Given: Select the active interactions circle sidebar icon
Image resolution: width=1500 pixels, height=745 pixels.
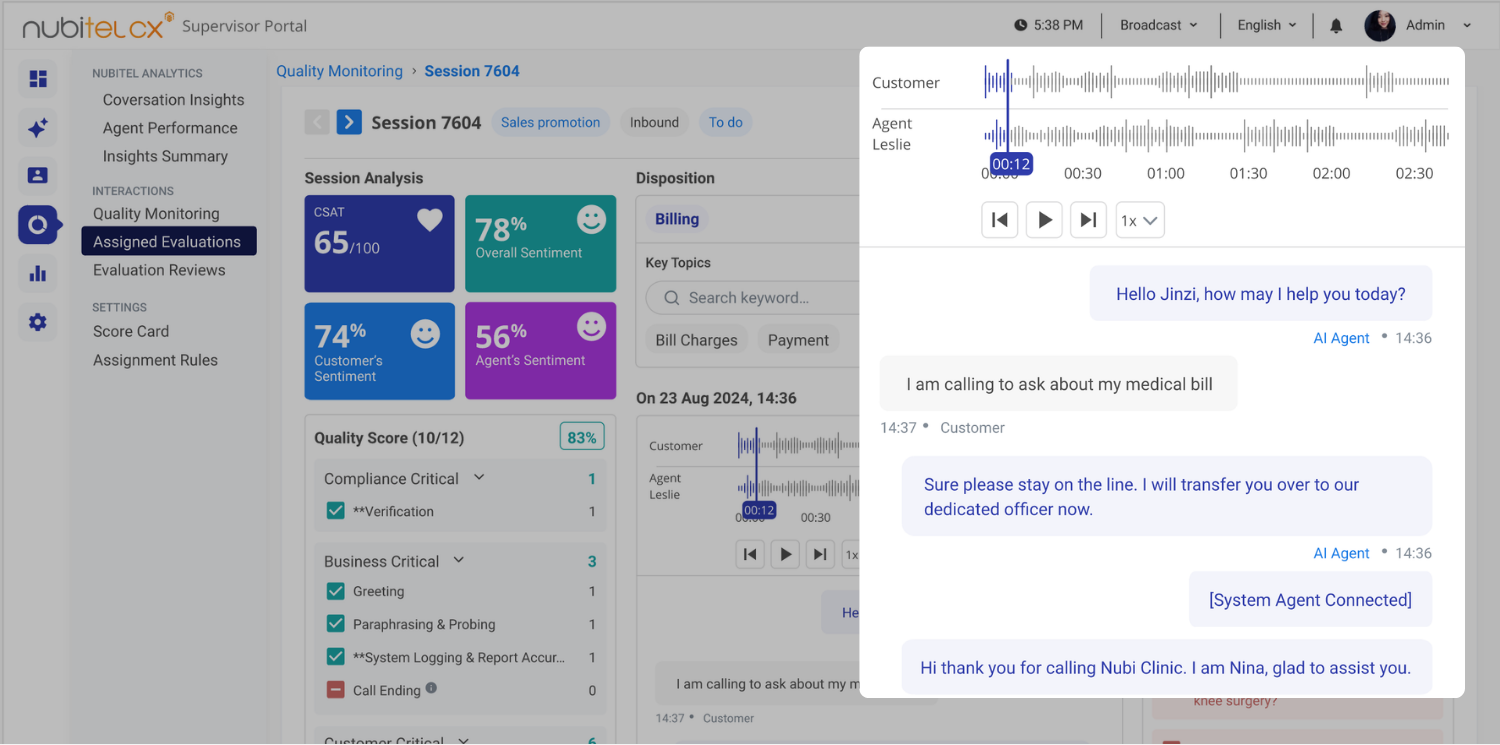Looking at the screenshot, I should (38, 225).
